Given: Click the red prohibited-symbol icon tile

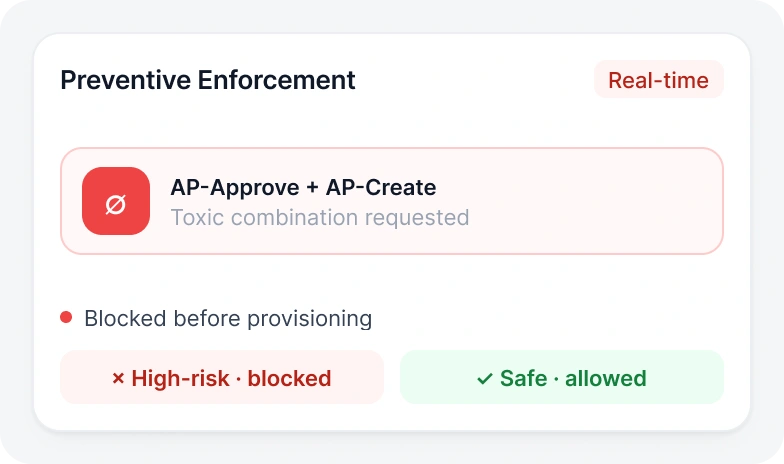Looking at the screenshot, I should pyautogui.click(x=116, y=201).
